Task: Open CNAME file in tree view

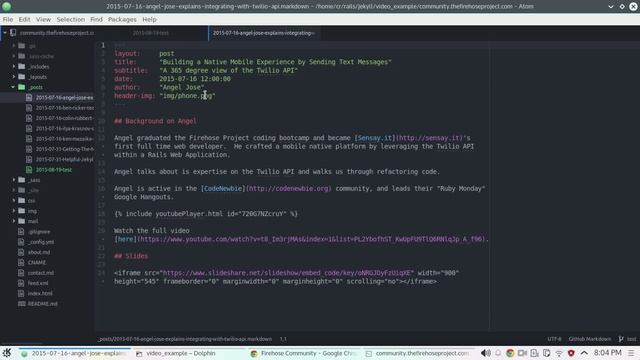Action: 37,262
